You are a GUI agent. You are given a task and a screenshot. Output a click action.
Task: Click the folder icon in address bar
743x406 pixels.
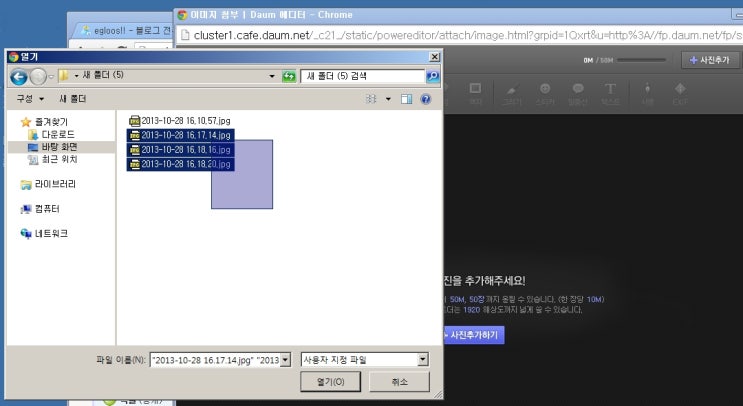63,75
